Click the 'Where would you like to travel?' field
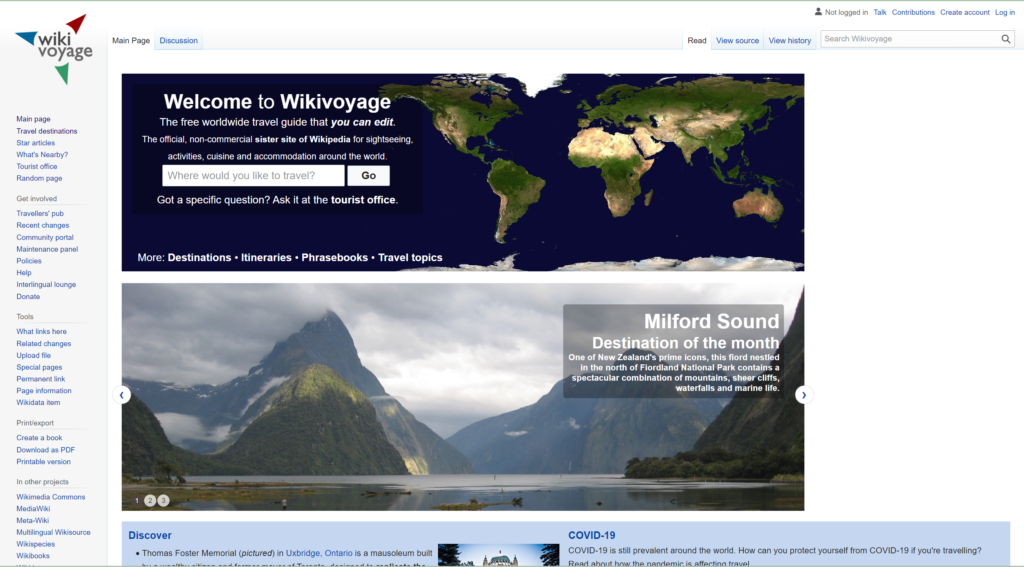This screenshot has height=567, width=1024. tap(253, 176)
